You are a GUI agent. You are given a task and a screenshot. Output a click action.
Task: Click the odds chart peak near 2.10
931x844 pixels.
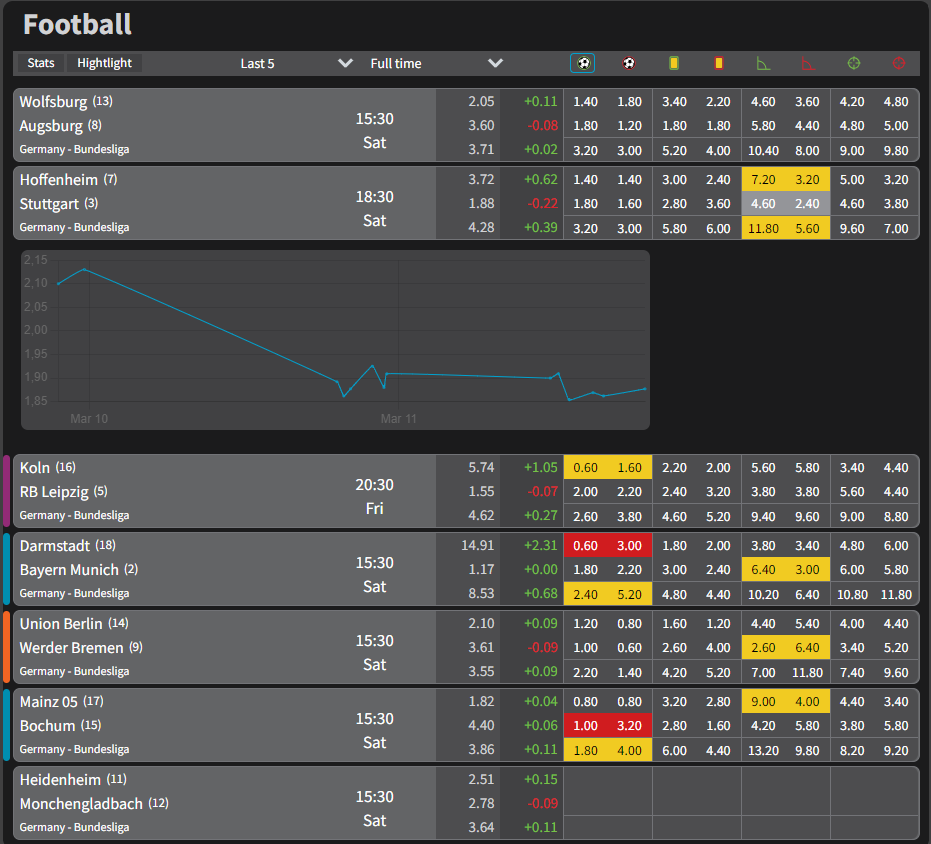click(x=84, y=269)
